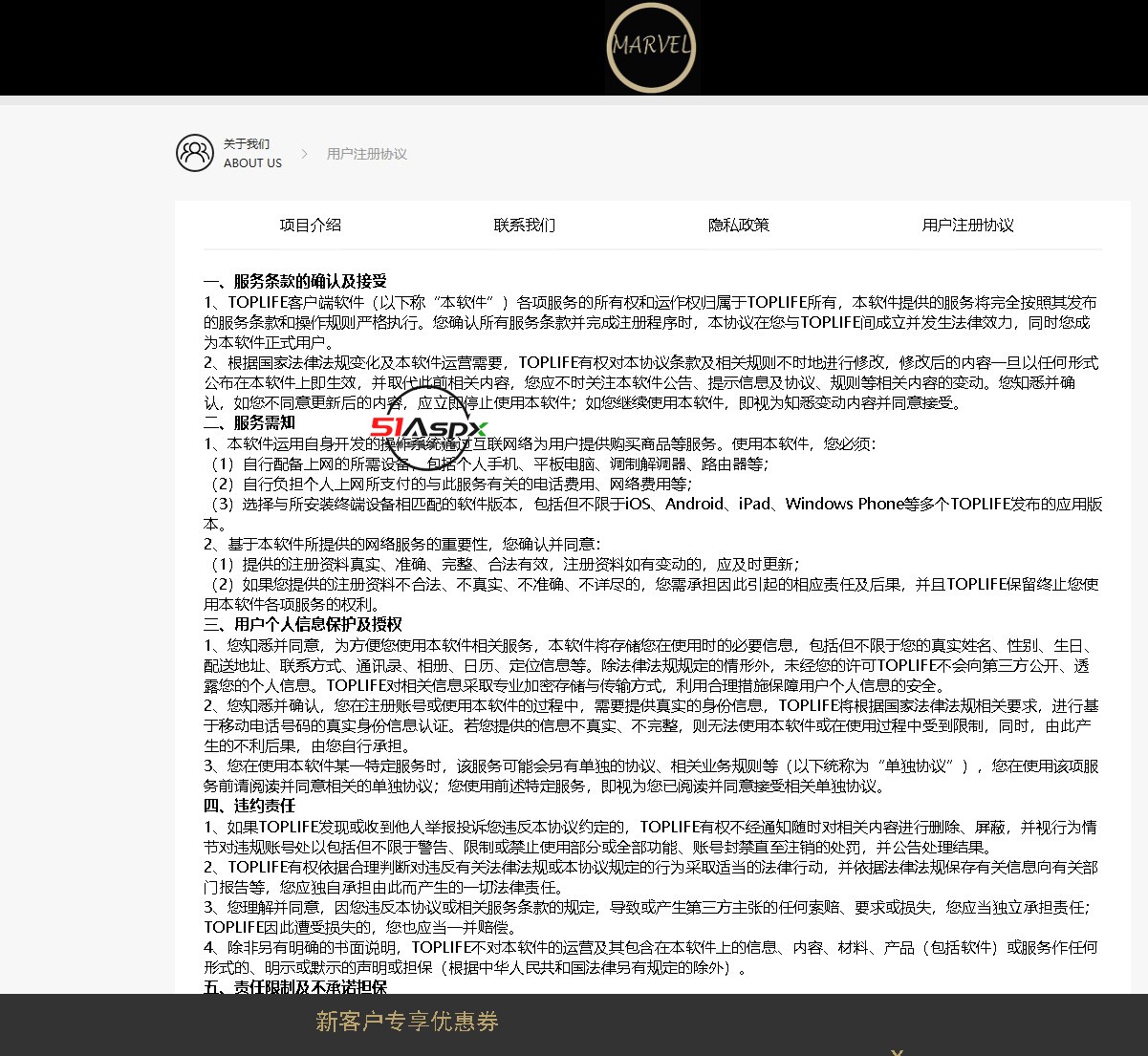Click the paragraph starting 2、您知悉并确认
Screen dimensions: 1148x1056
pos(651,725)
